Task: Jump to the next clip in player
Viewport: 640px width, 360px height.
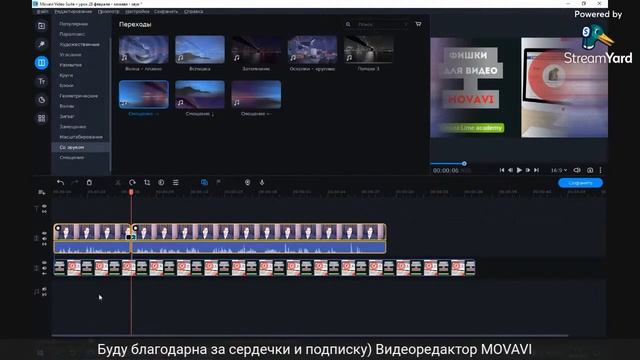Action: 536,170
